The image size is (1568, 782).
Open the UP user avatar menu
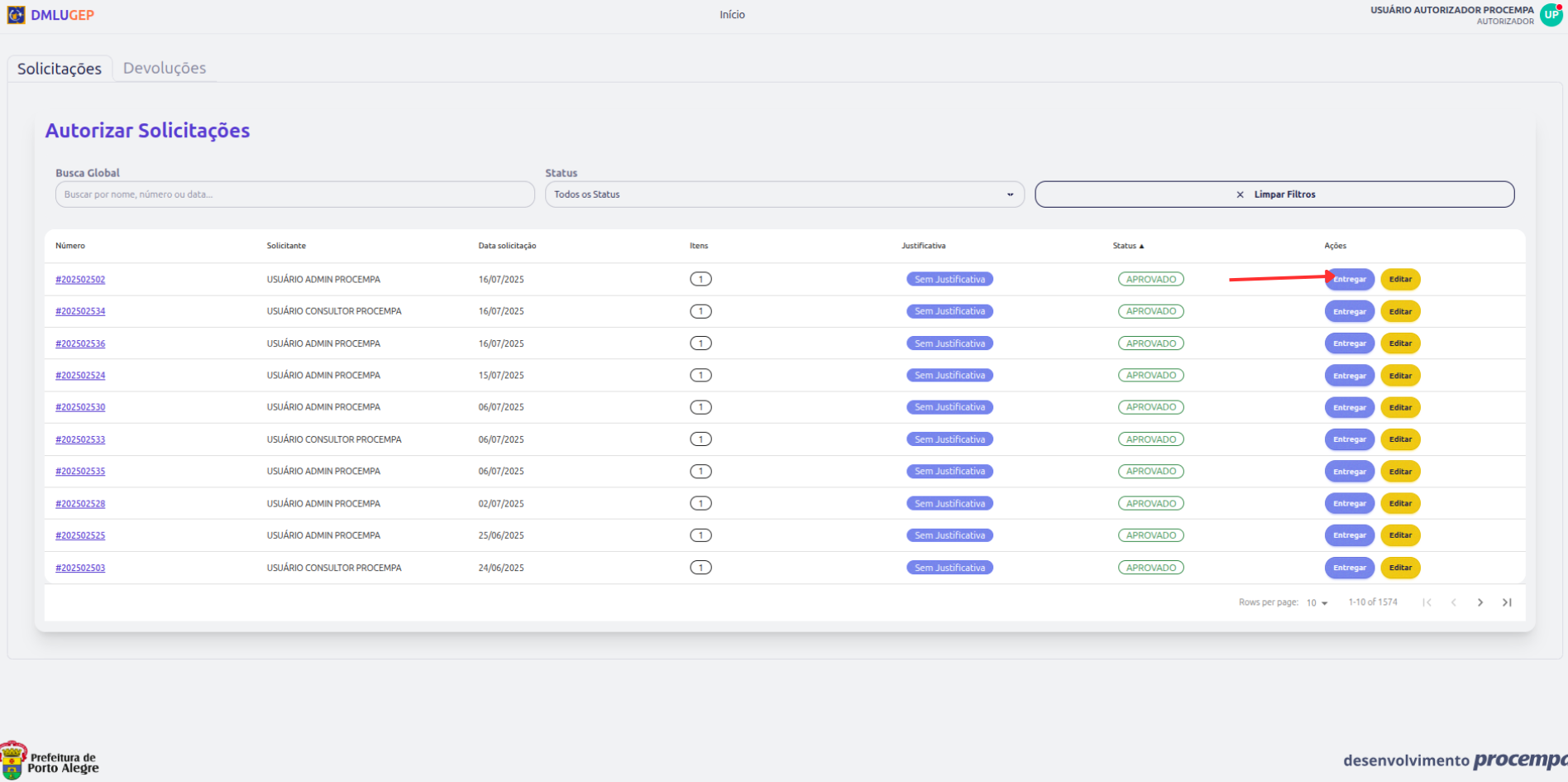click(1551, 15)
